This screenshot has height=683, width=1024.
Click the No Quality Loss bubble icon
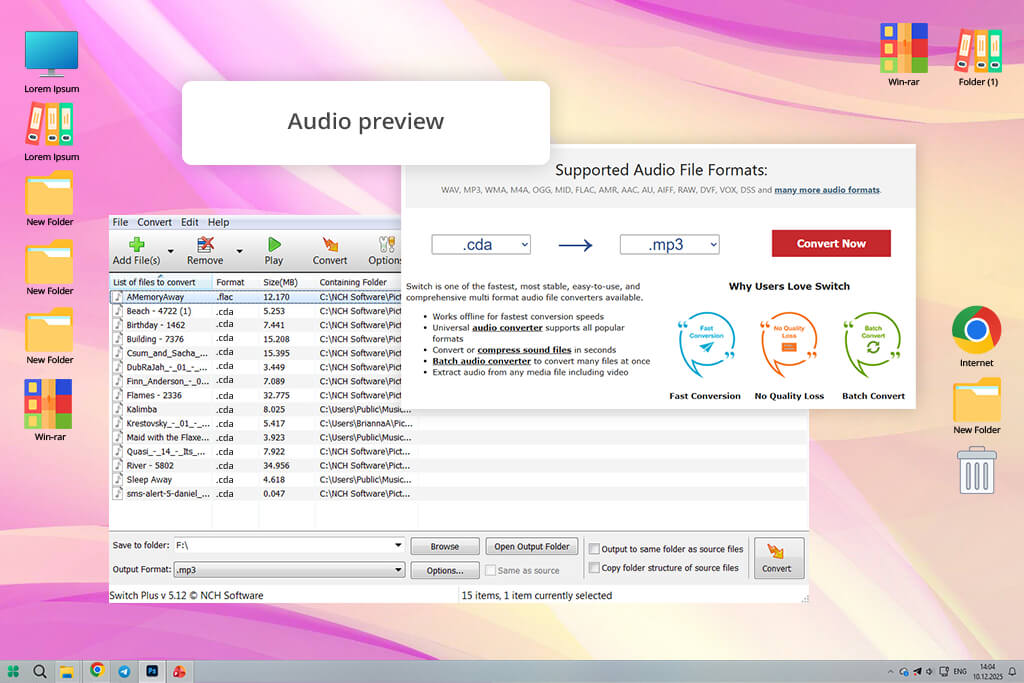pyautogui.click(x=789, y=344)
